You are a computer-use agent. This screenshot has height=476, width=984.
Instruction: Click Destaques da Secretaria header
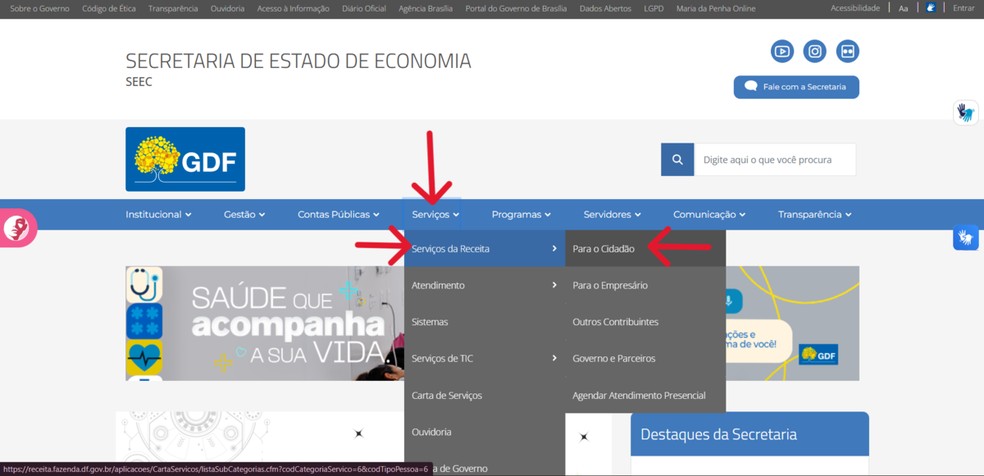pos(749,434)
